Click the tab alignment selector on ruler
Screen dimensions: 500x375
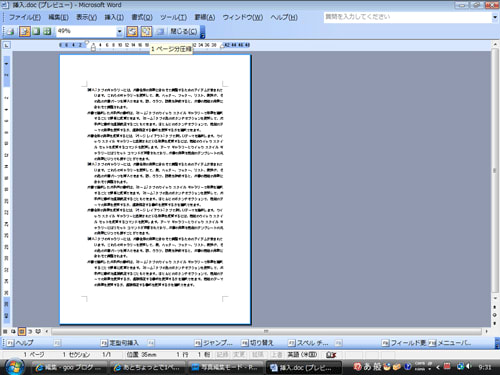(x=6, y=45)
